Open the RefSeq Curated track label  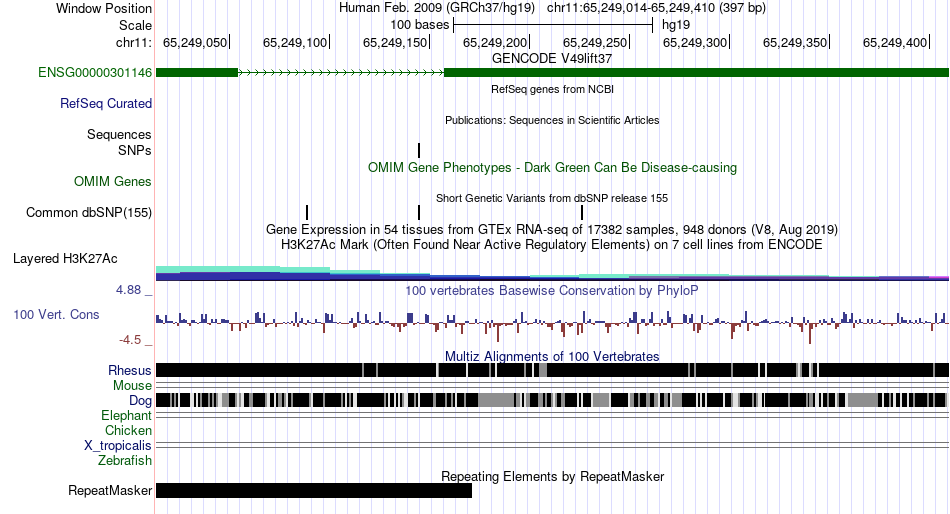coord(106,104)
